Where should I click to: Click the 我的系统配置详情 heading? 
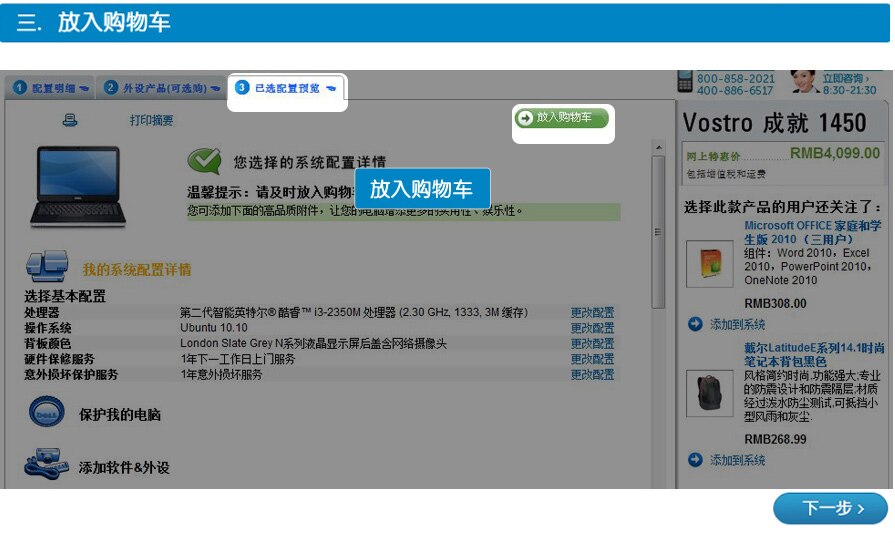tap(137, 270)
